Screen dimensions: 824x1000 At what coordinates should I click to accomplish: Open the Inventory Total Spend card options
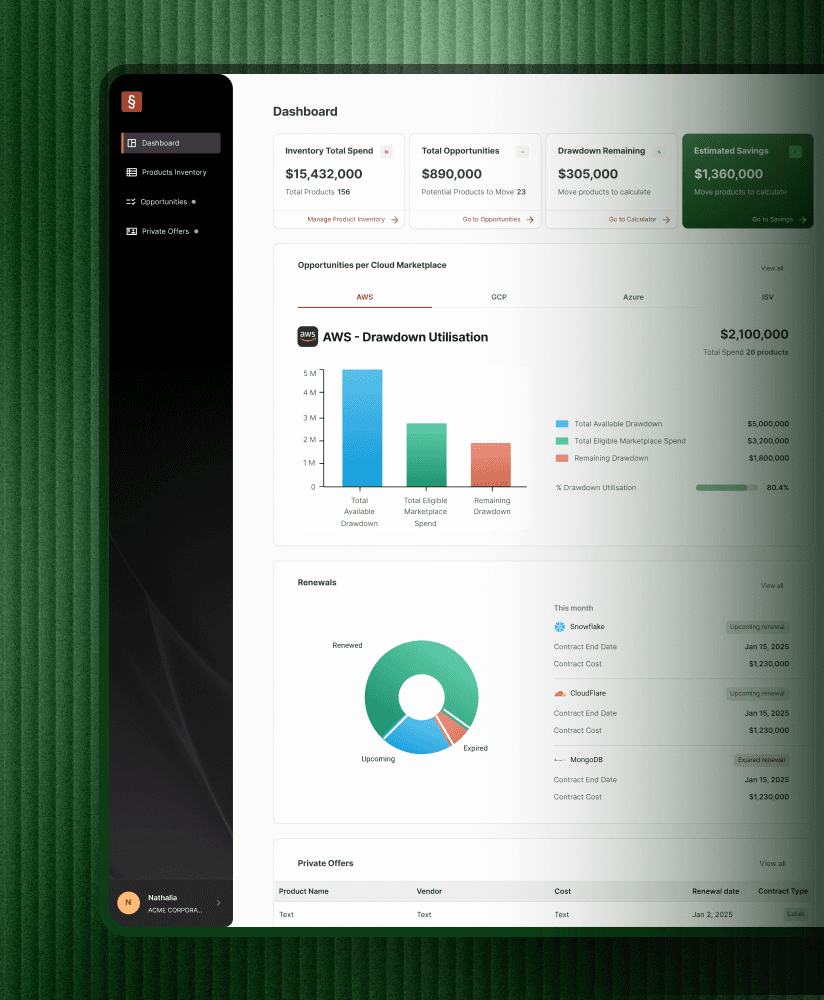click(388, 150)
